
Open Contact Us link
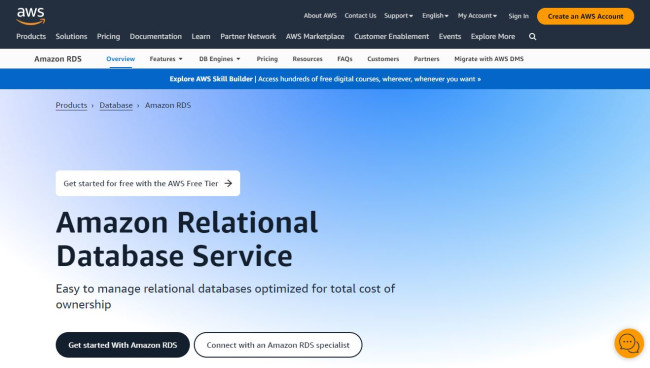tap(360, 16)
